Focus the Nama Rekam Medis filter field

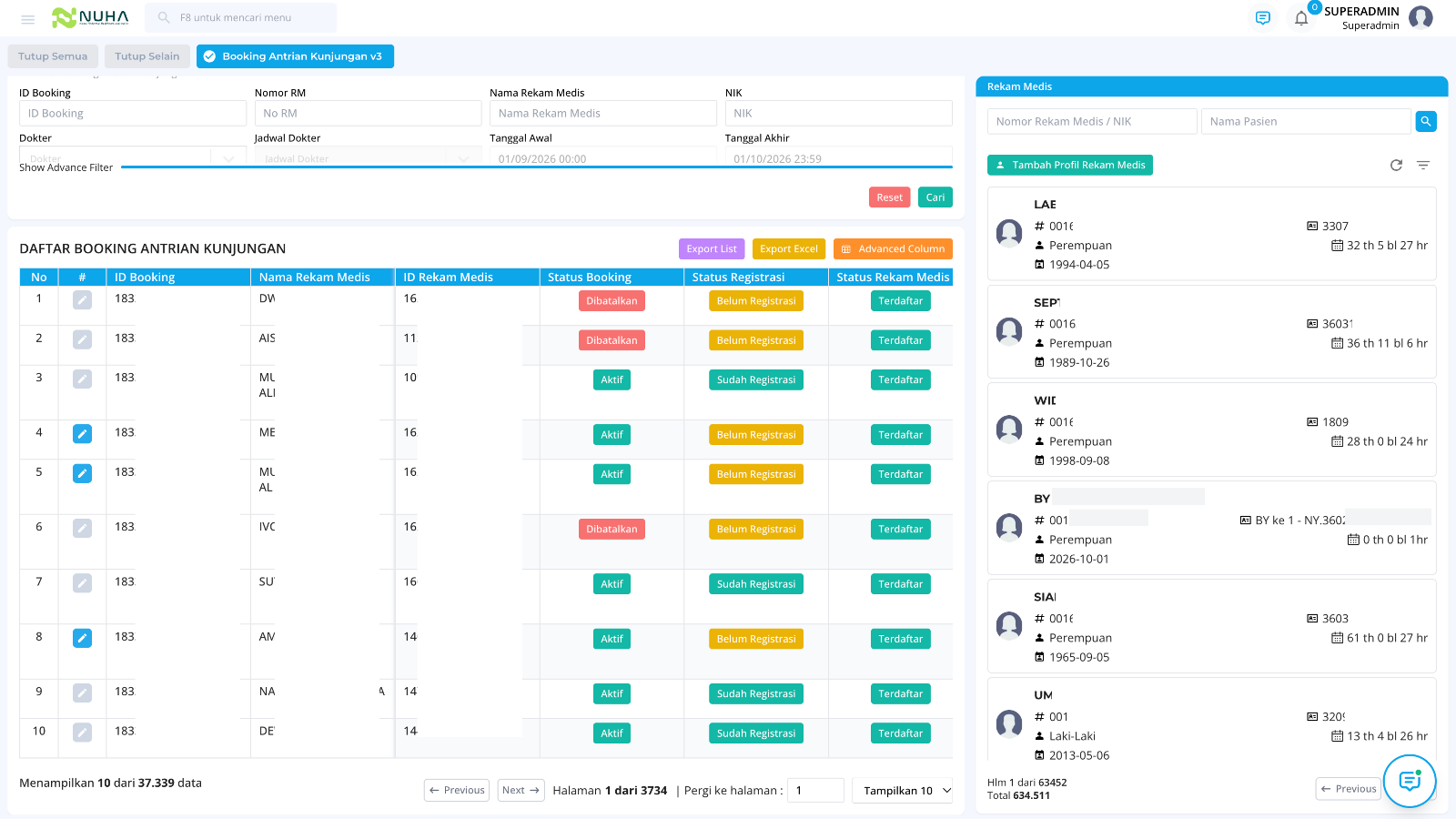pos(603,114)
